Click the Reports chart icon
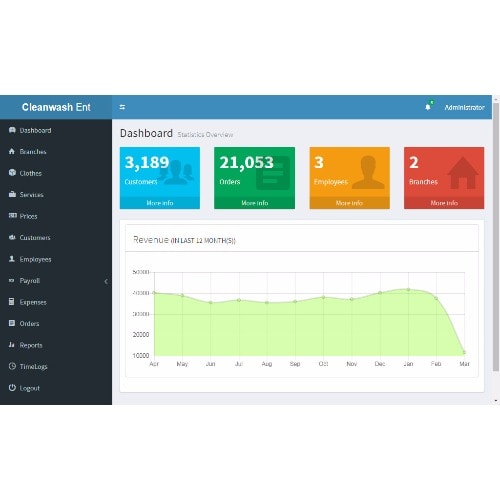Viewport: 500px width, 500px height. point(12,345)
